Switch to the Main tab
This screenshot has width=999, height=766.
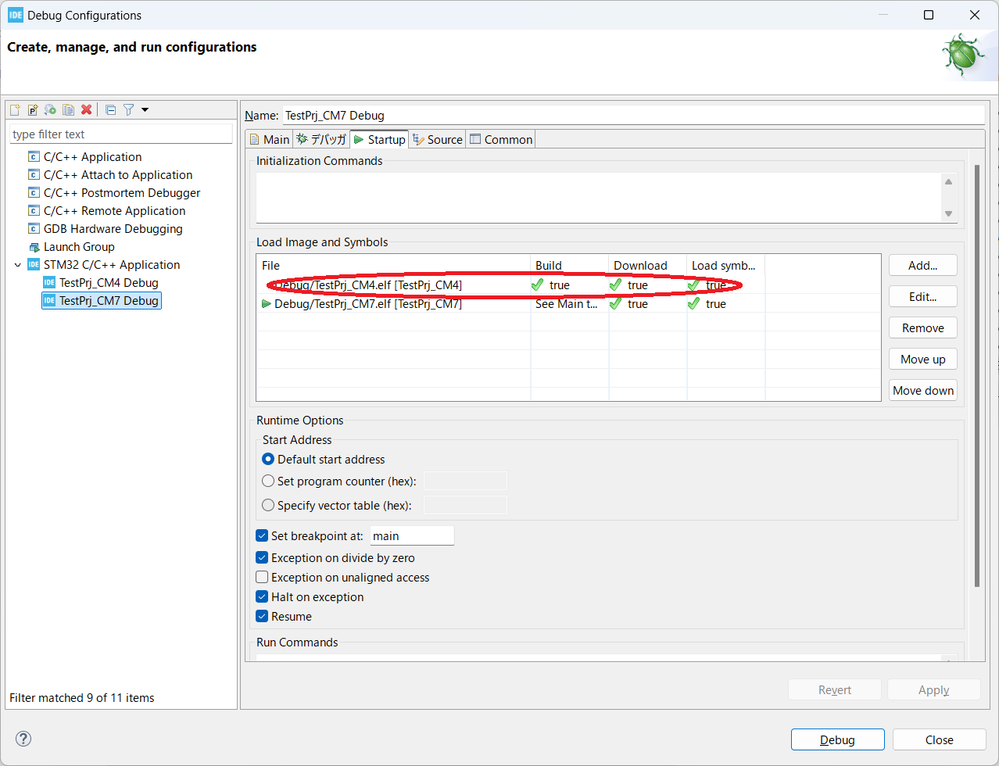tap(270, 140)
